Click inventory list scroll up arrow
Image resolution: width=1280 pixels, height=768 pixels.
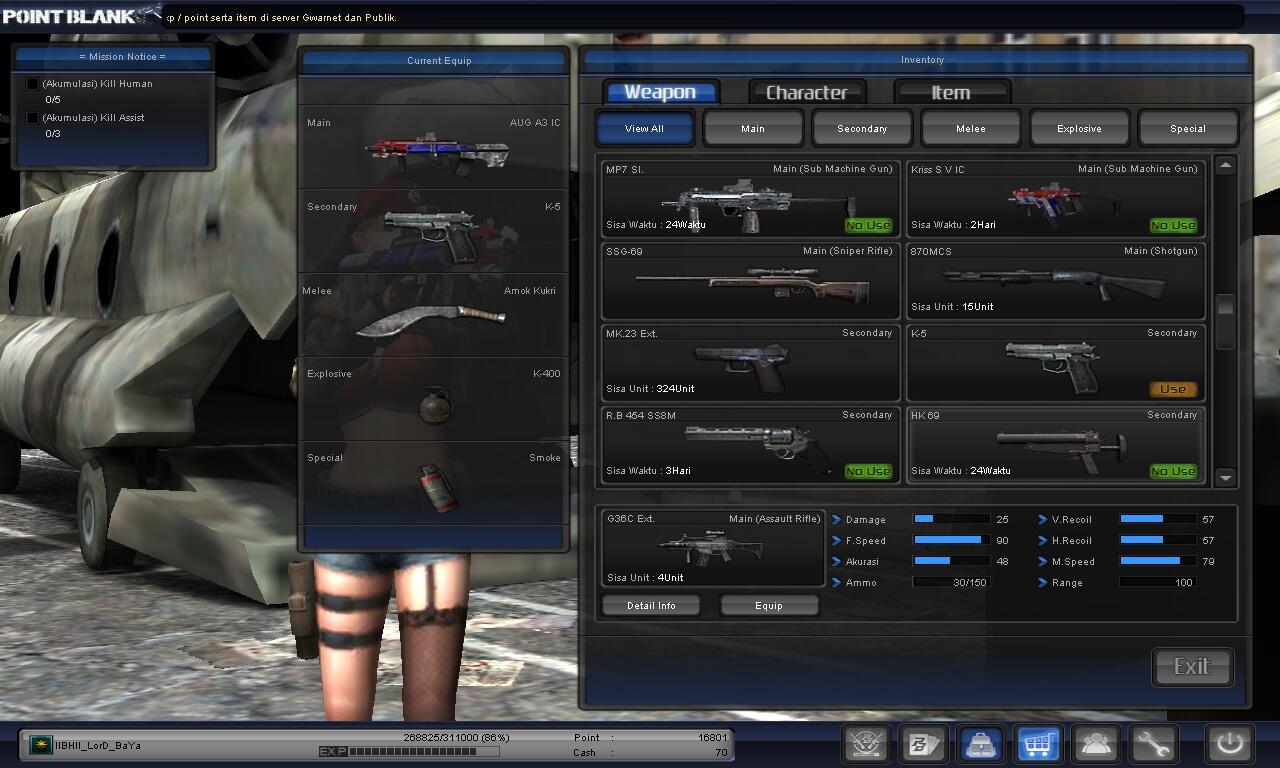point(1226,166)
